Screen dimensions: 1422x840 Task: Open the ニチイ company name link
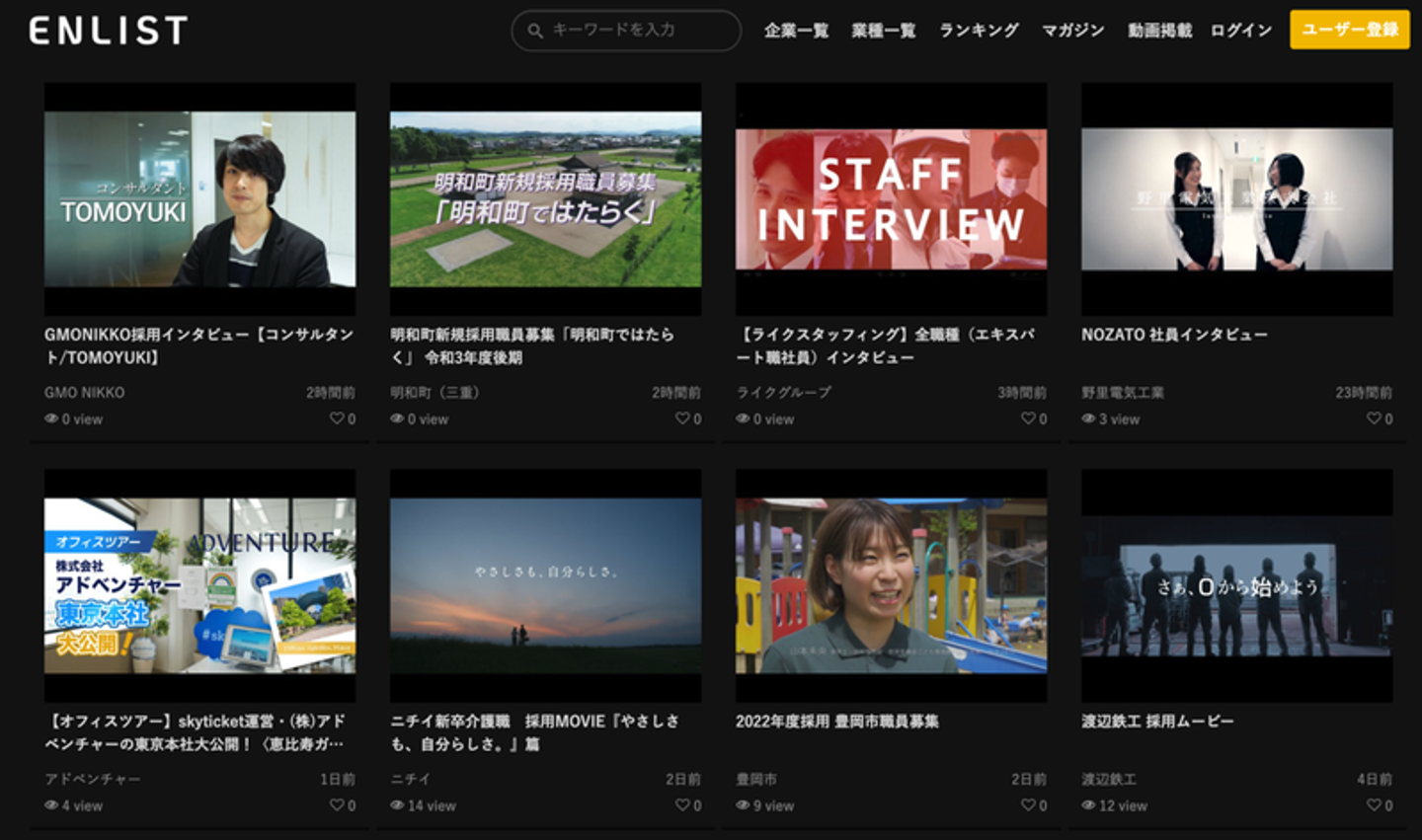pos(410,780)
